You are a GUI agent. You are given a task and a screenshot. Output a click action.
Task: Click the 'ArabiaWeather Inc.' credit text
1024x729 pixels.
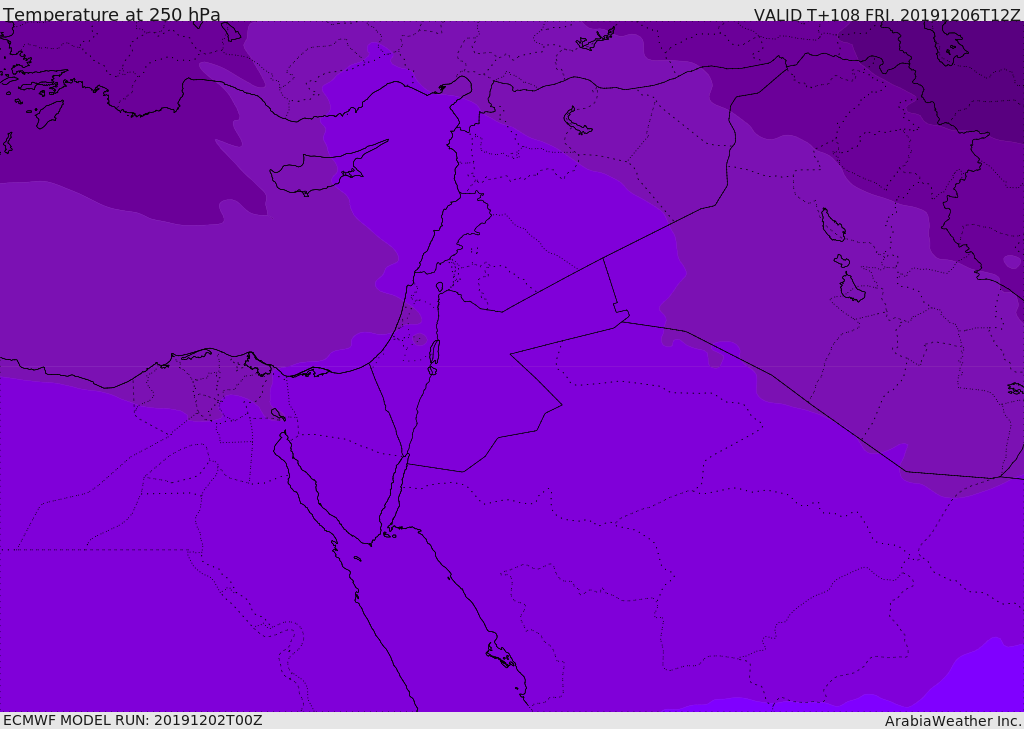954,721
